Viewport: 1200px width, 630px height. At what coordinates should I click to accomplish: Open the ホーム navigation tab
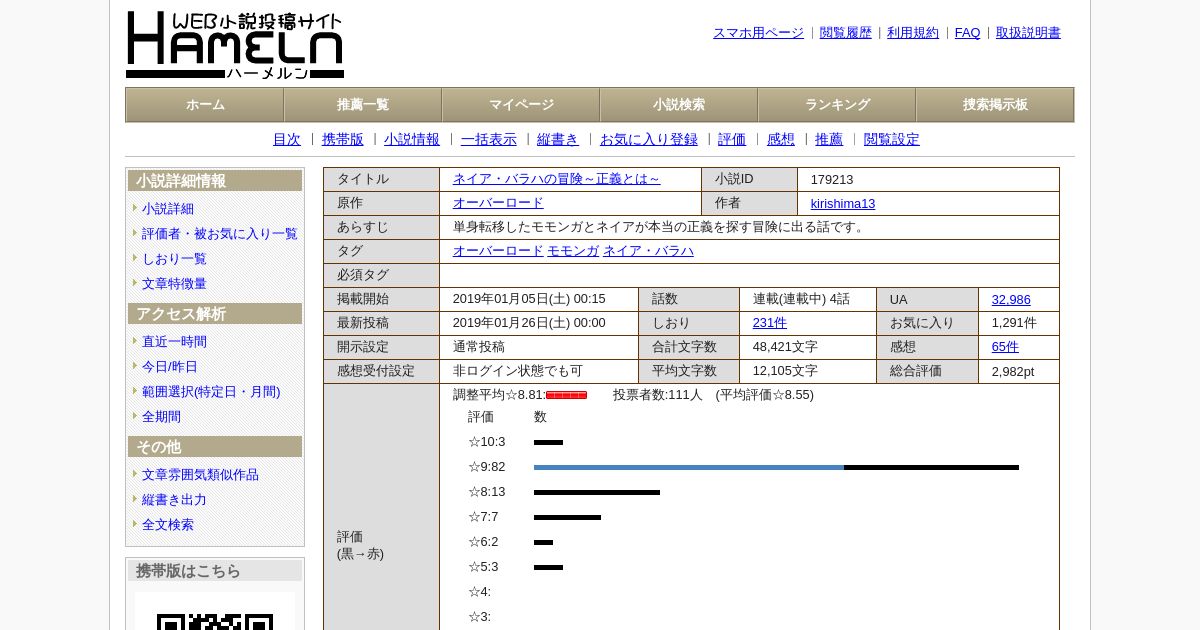[205, 105]
